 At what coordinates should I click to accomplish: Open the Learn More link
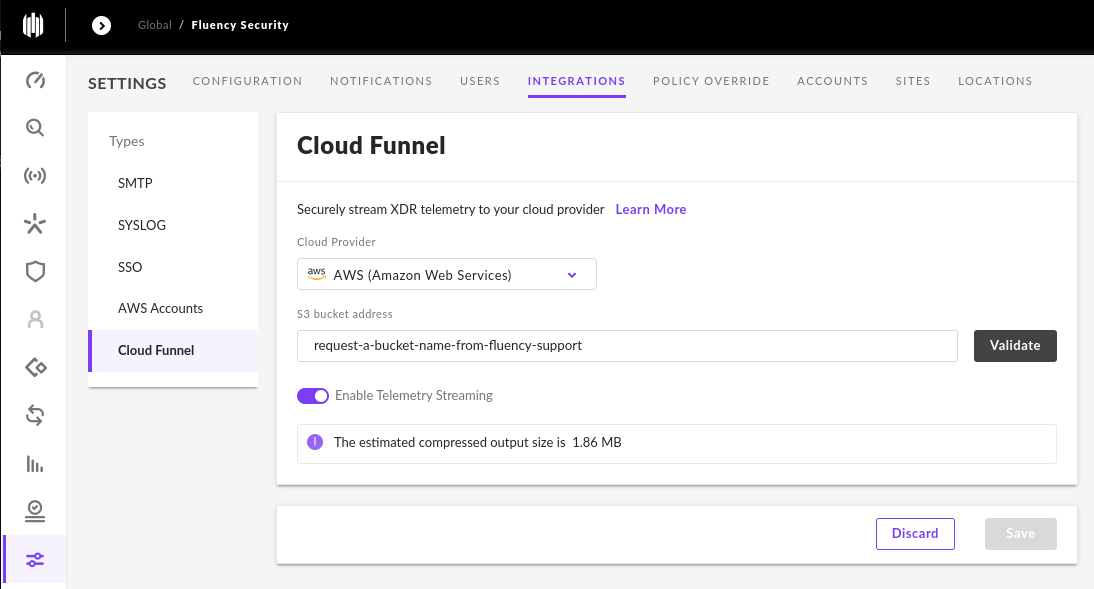(650, 209)
